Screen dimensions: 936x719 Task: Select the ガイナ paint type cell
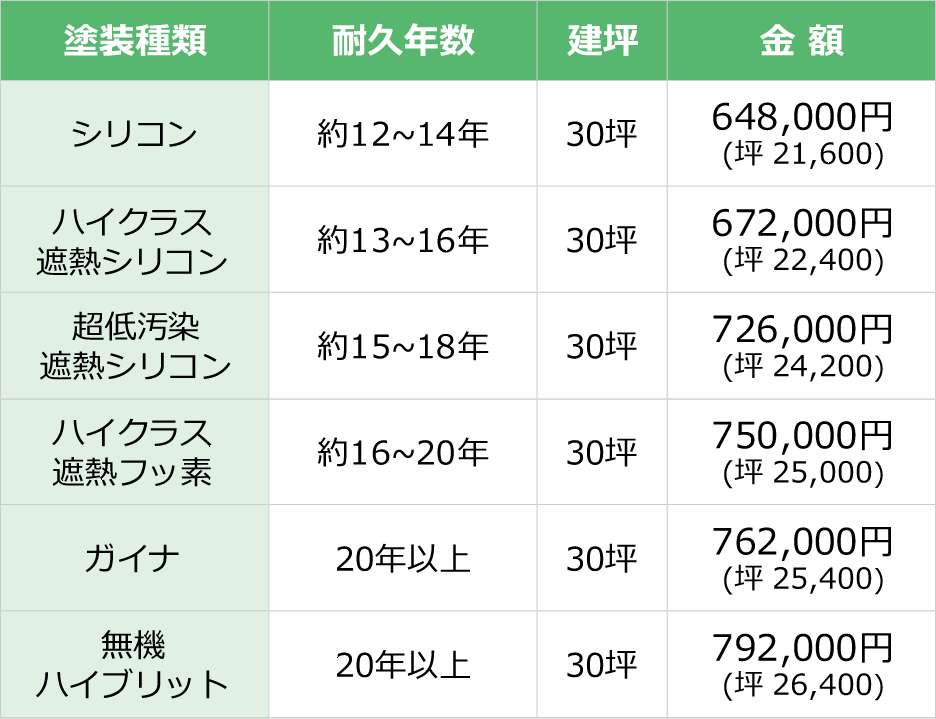tap(135, 558)
